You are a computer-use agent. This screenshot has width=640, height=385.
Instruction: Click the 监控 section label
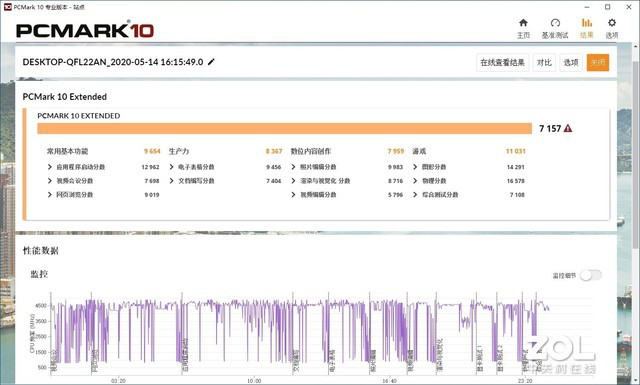coord(39,274)
